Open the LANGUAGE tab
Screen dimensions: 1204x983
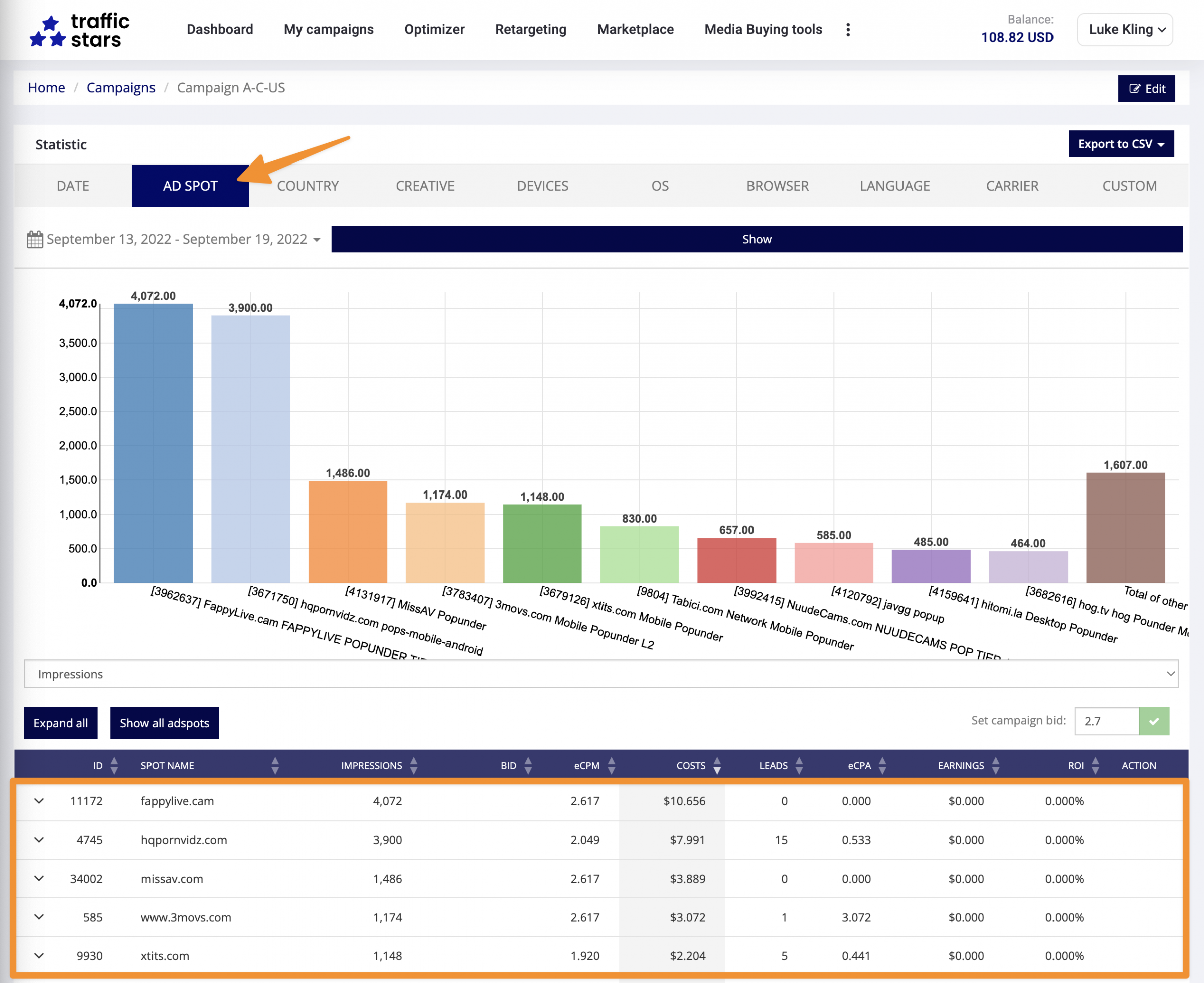click(895, 186)
